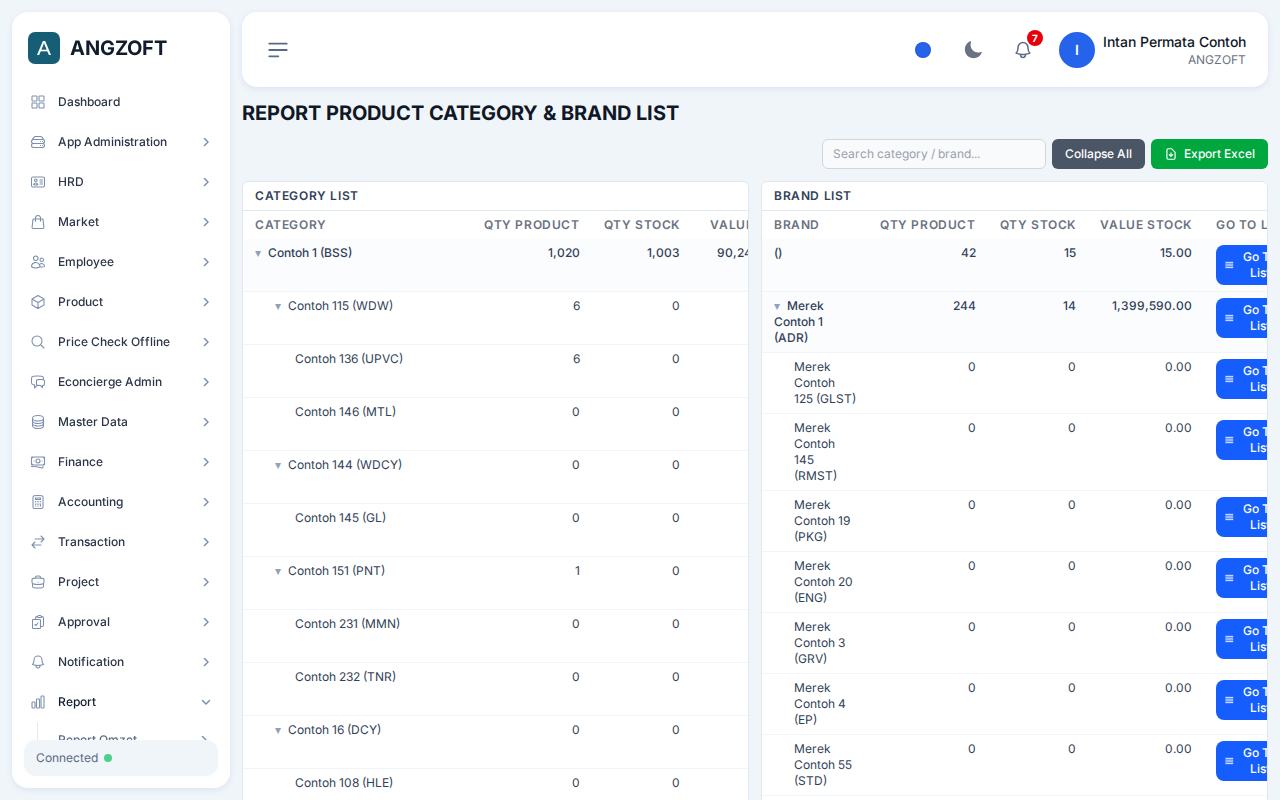Click the Transaction arrows icon
The image size is (1280, 800).
coord(38,542)
